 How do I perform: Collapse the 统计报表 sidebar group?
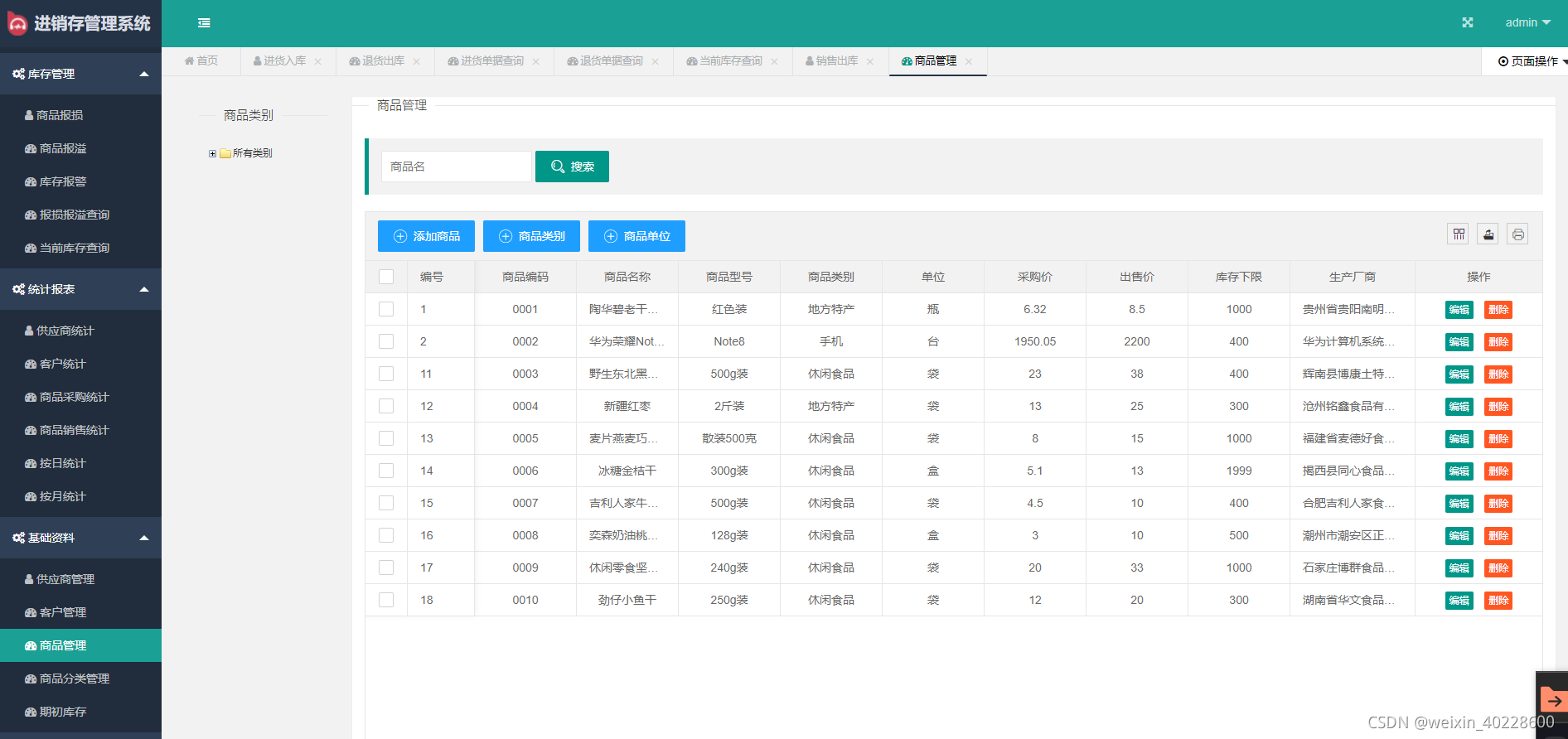click(80, 289)
